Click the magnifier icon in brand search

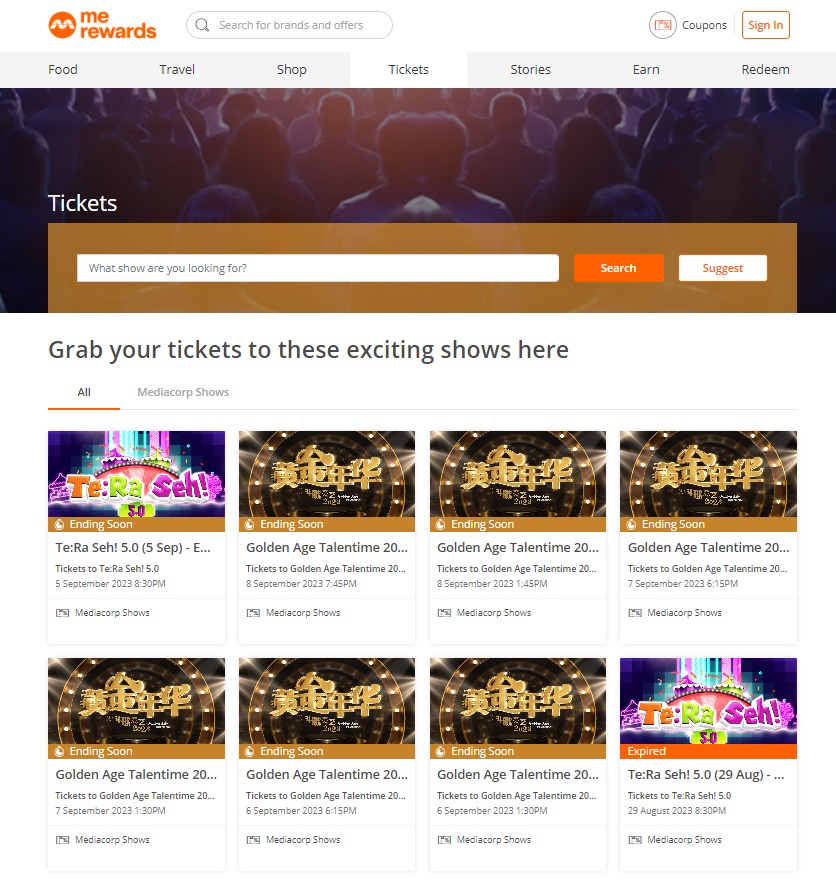pyautogui.click(x=202, y=25)
